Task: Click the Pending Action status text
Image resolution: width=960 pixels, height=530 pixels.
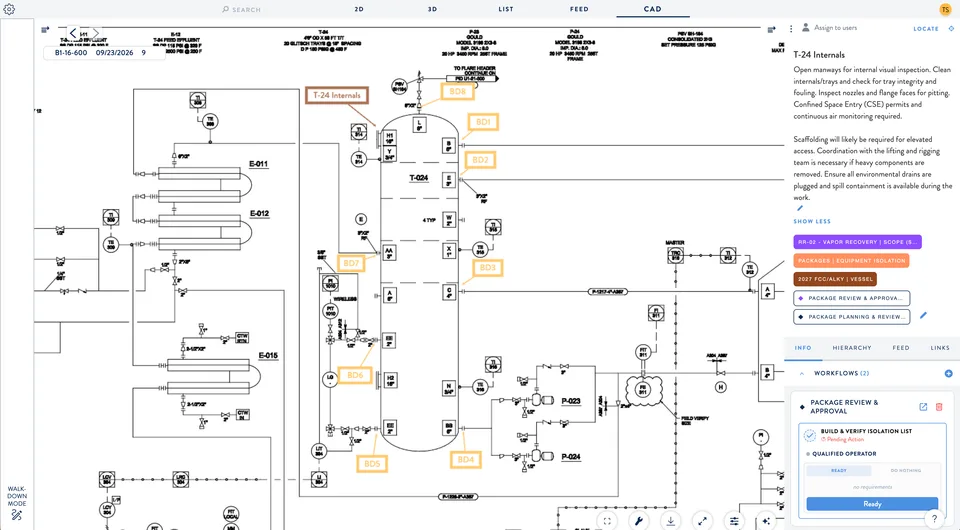Action: pos(845,439)
